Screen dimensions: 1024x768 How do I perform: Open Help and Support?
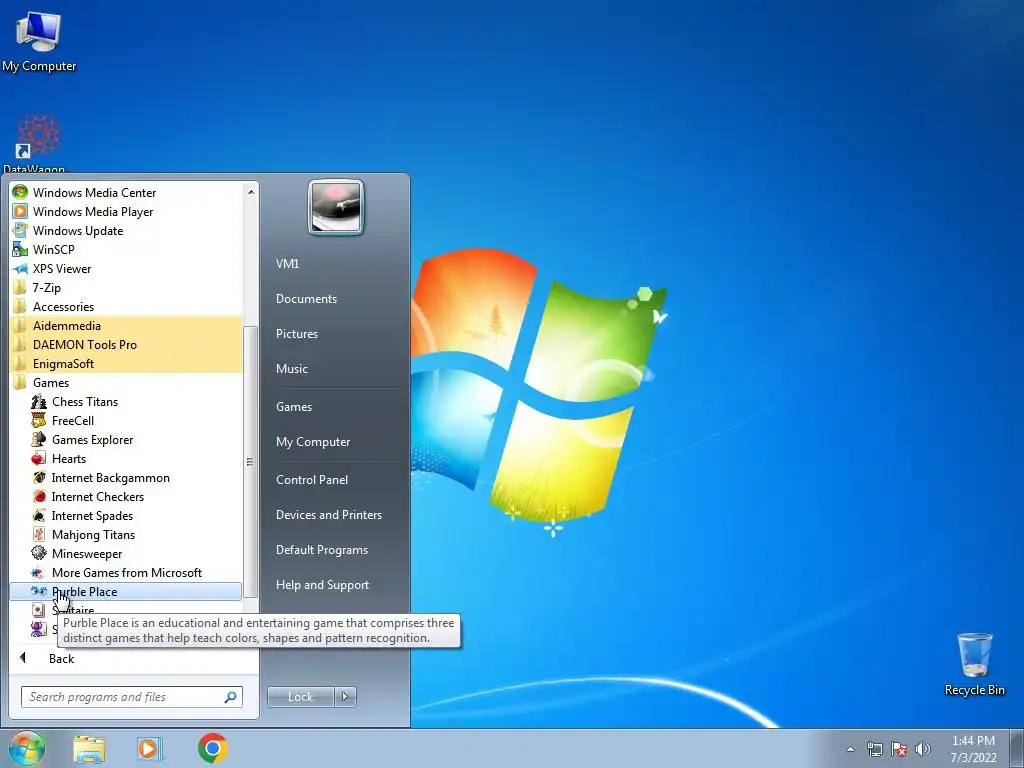pyautogui.click(x=322, y=585)
